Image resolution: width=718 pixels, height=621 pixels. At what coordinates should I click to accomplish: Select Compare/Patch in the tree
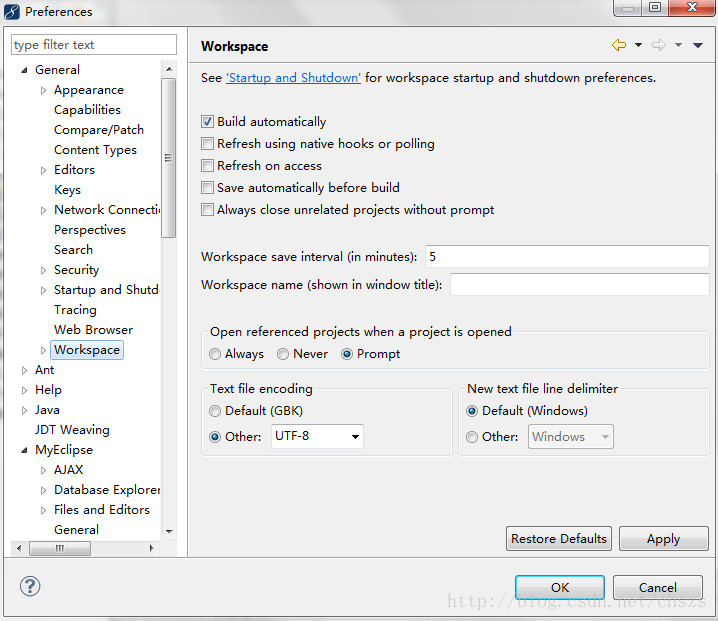99,130
